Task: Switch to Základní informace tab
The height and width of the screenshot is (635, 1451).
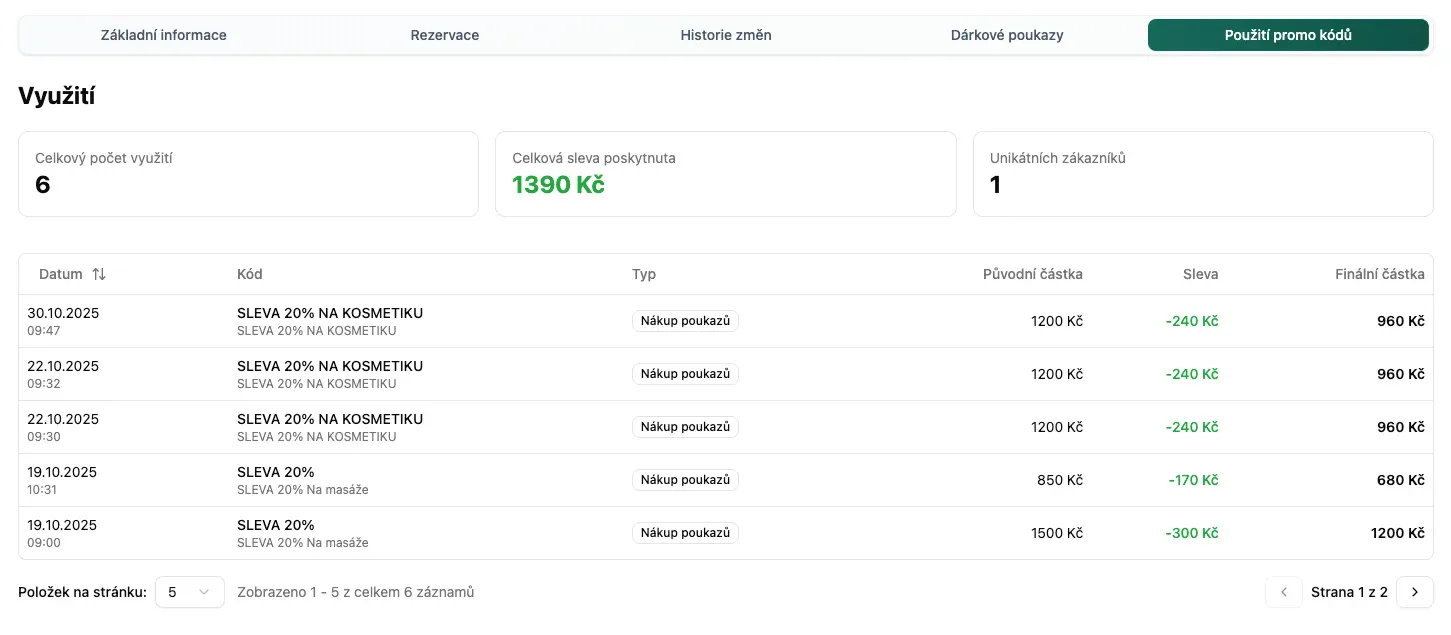Action: (163, 35)
